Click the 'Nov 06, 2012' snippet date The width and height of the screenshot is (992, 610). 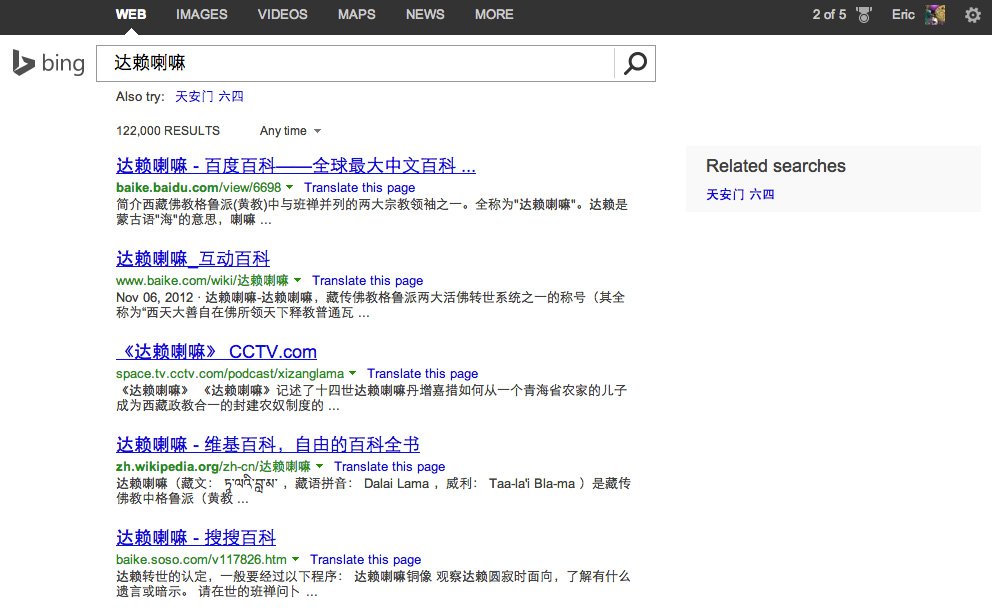(x=154, y=297)
